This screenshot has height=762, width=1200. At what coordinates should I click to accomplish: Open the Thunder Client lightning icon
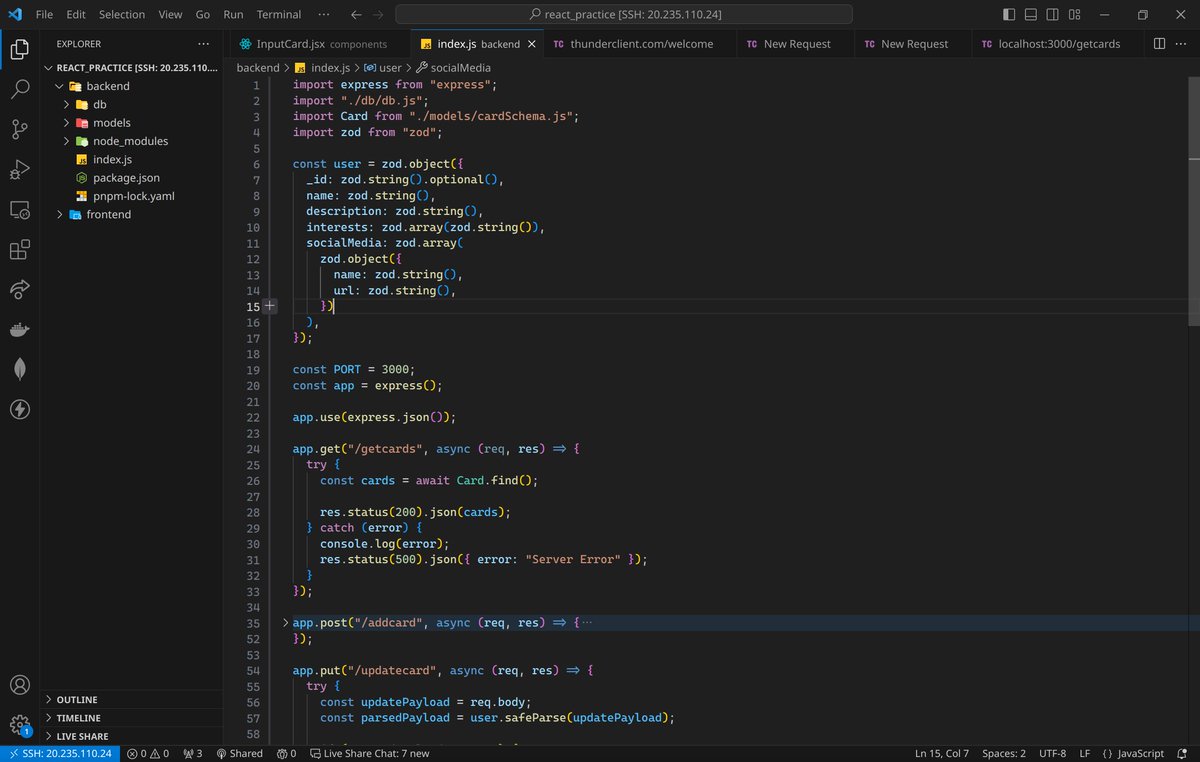click(19, 409)
